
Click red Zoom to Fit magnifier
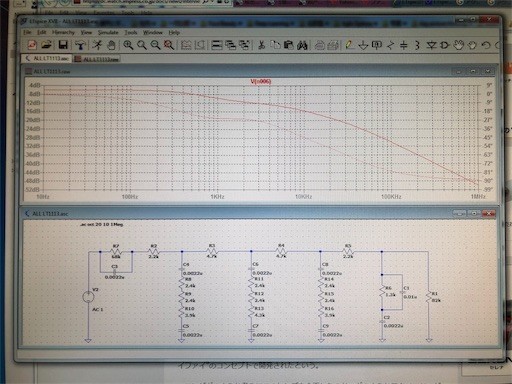pyautogui.click(x=169, y=45)
